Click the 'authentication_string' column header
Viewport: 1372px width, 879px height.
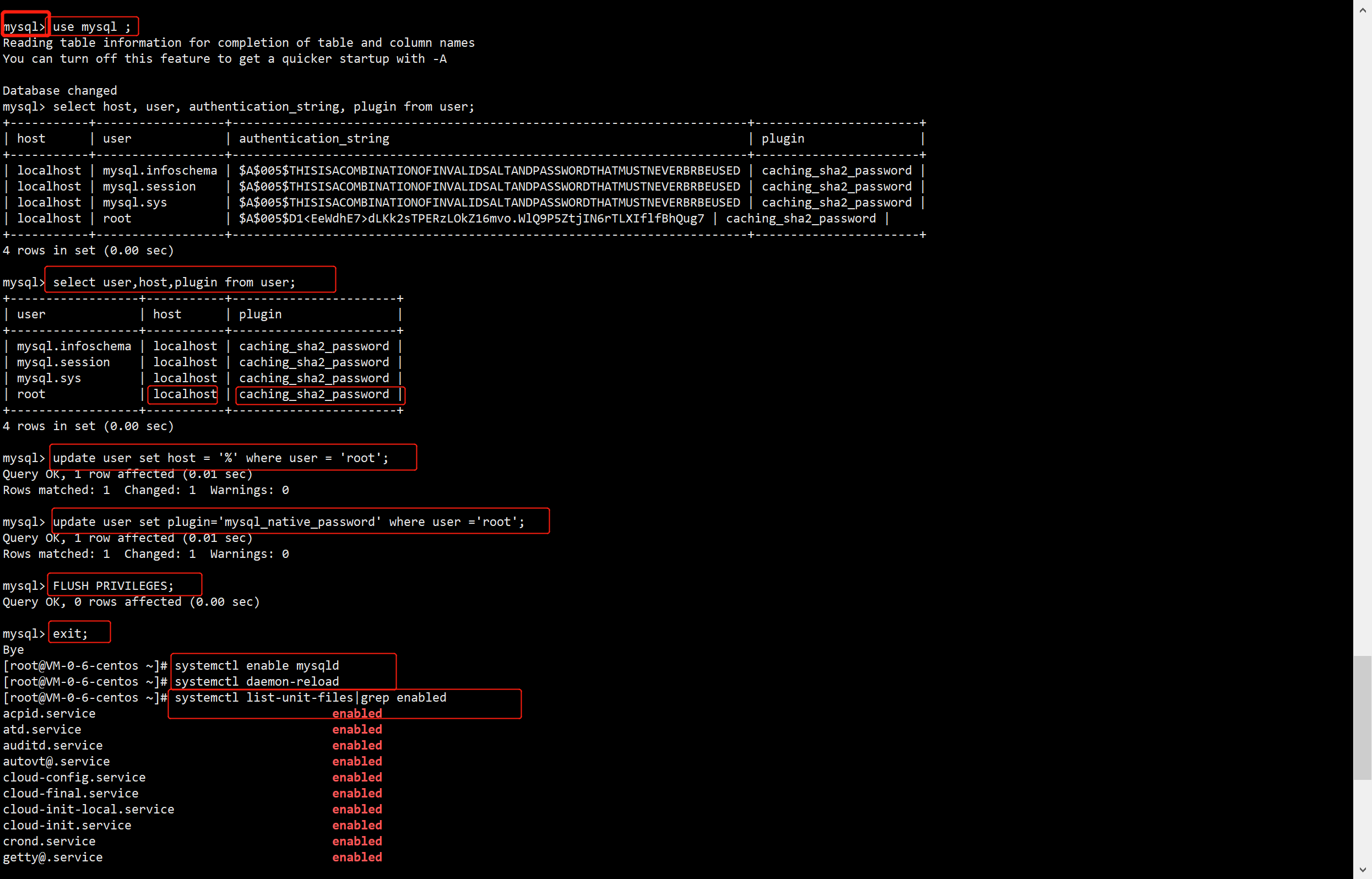coord(314,138)
